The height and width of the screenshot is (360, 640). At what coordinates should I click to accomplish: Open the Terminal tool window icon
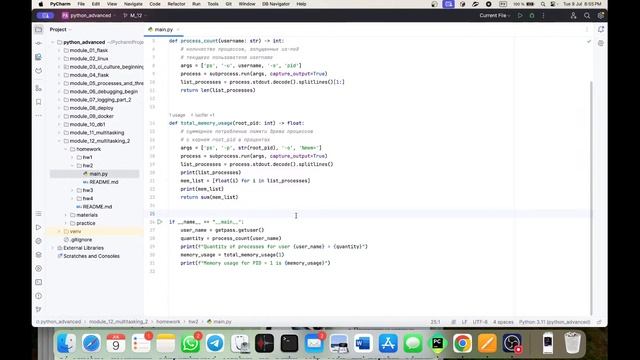point(38,282)
